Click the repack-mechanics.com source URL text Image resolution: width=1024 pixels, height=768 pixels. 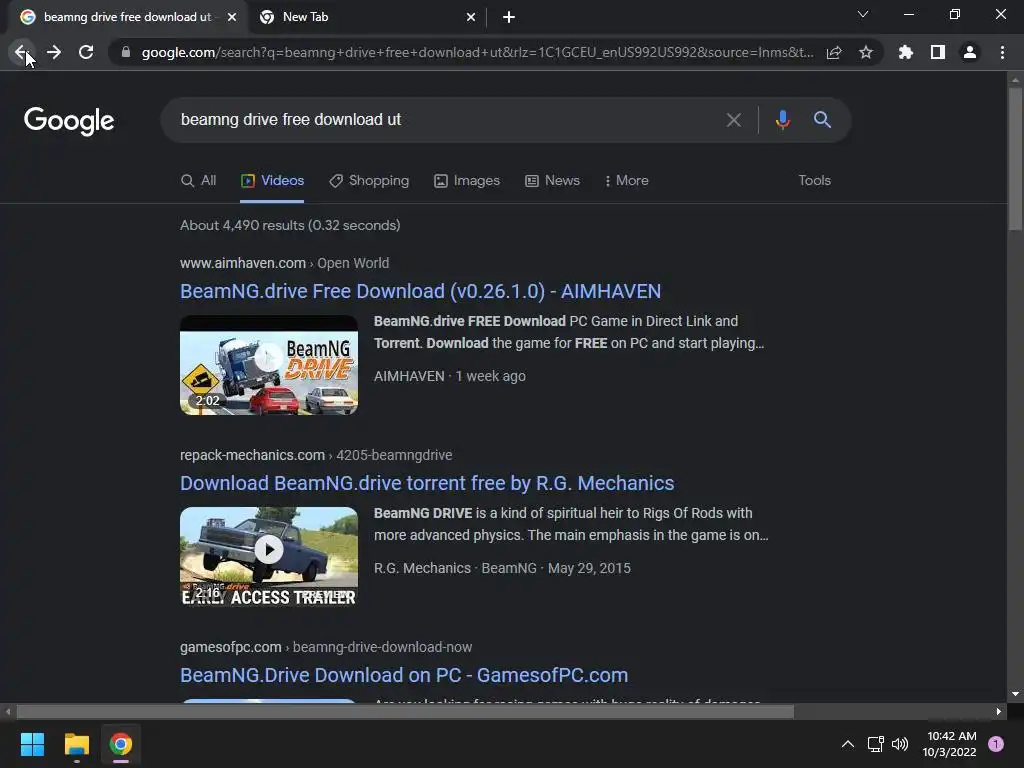tap(252, 455)
